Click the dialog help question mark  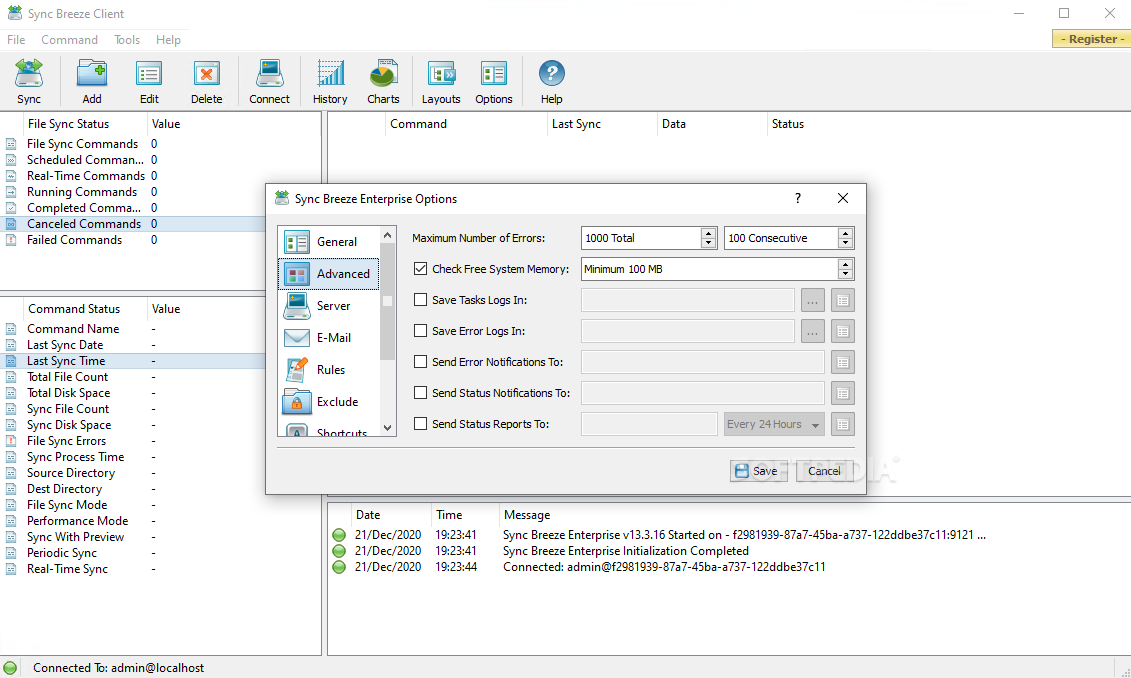click(x=798, y=198)
